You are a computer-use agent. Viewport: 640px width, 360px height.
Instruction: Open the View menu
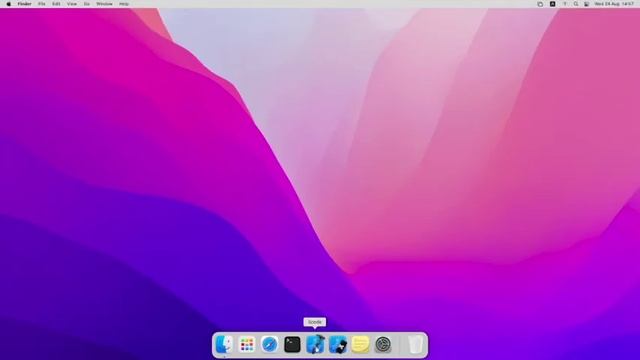click(72, 4)
